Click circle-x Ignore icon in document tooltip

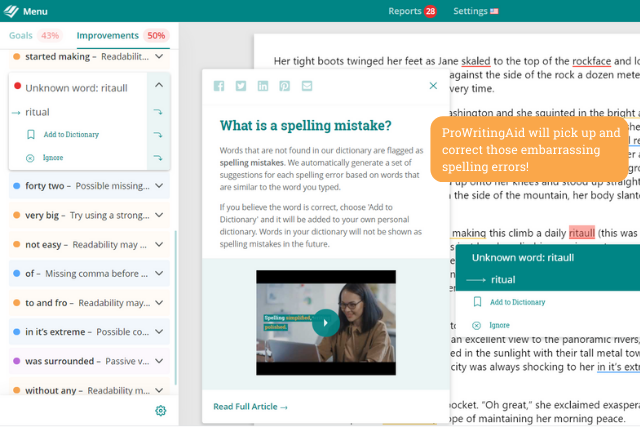tap(476, 325)
